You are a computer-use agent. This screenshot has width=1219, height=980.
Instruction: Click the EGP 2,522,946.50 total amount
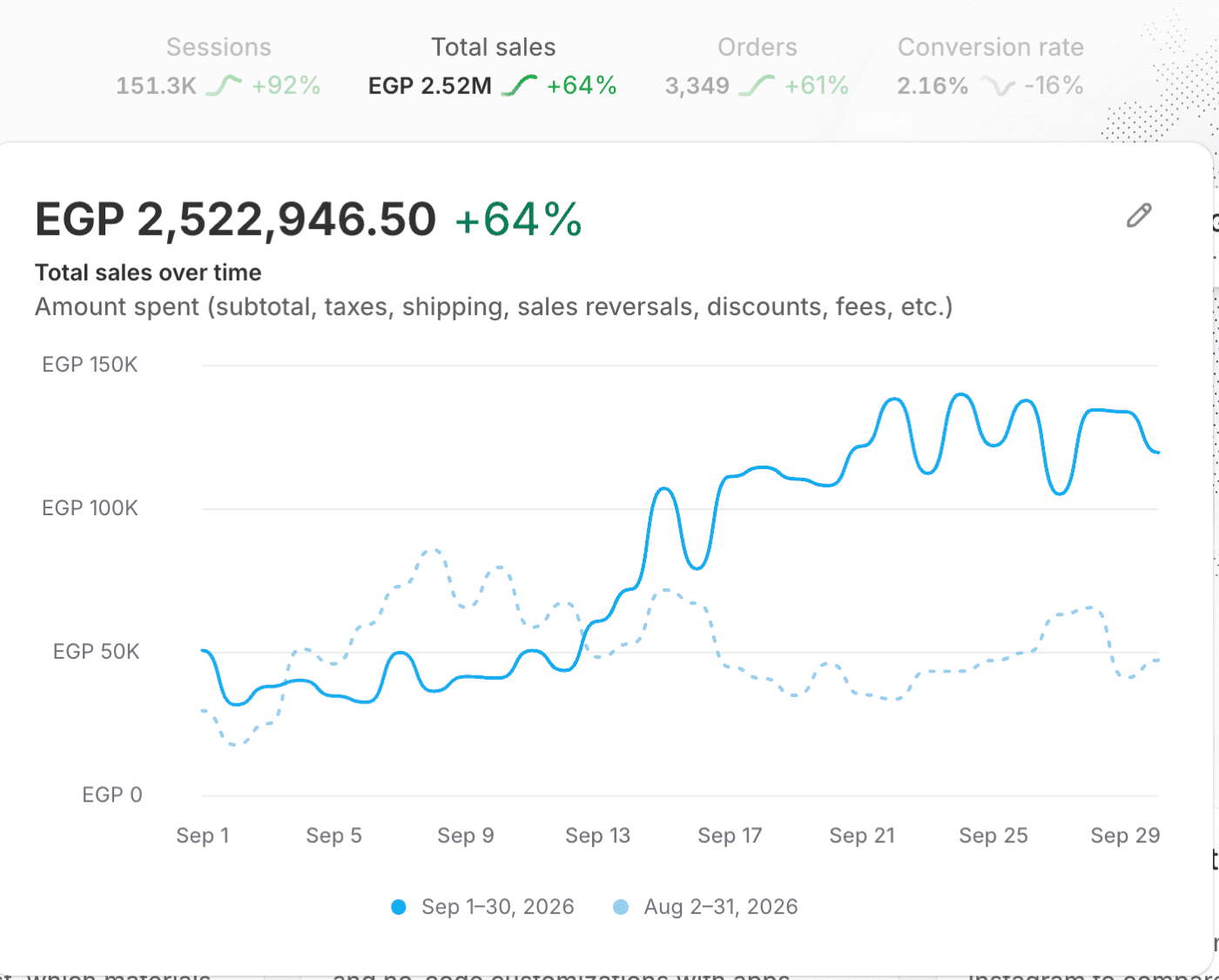[x=235, y=218]
